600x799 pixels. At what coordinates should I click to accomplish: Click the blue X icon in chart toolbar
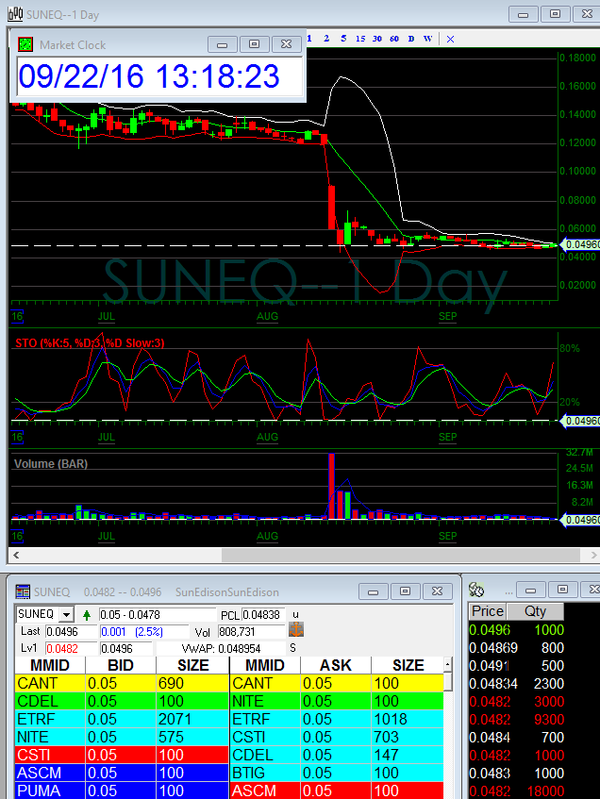tap(450, 39)
